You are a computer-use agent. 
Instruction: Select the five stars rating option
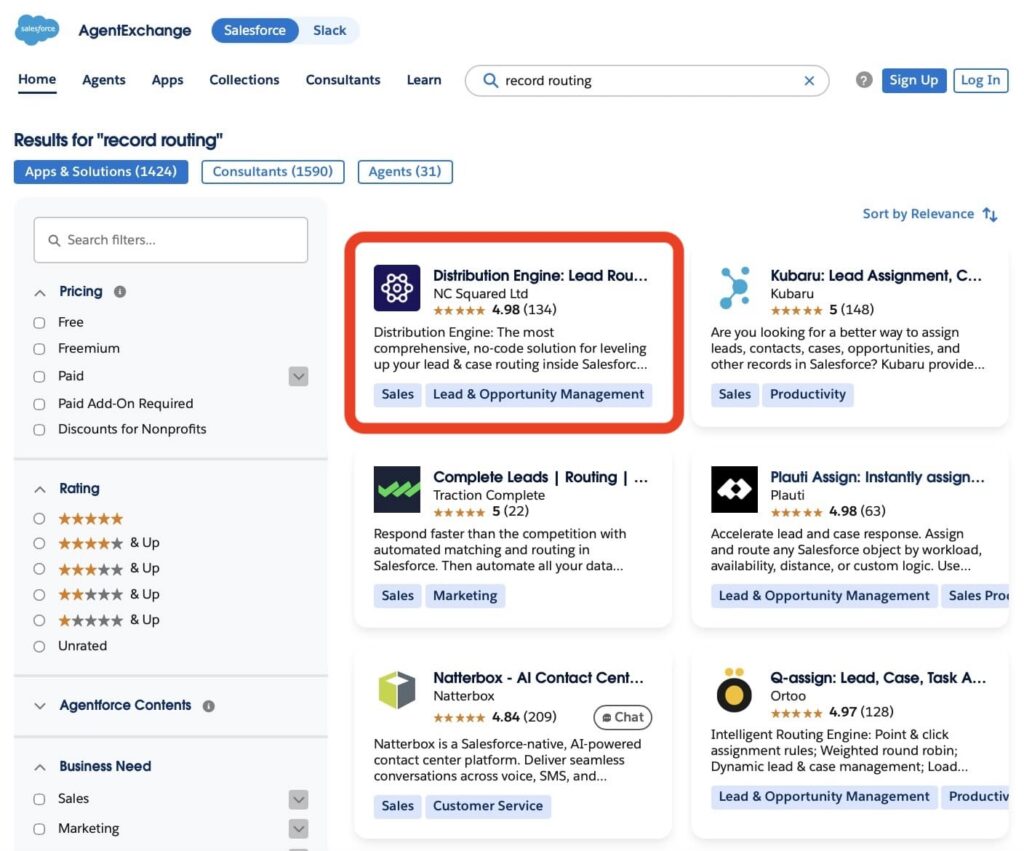(39, 519)
